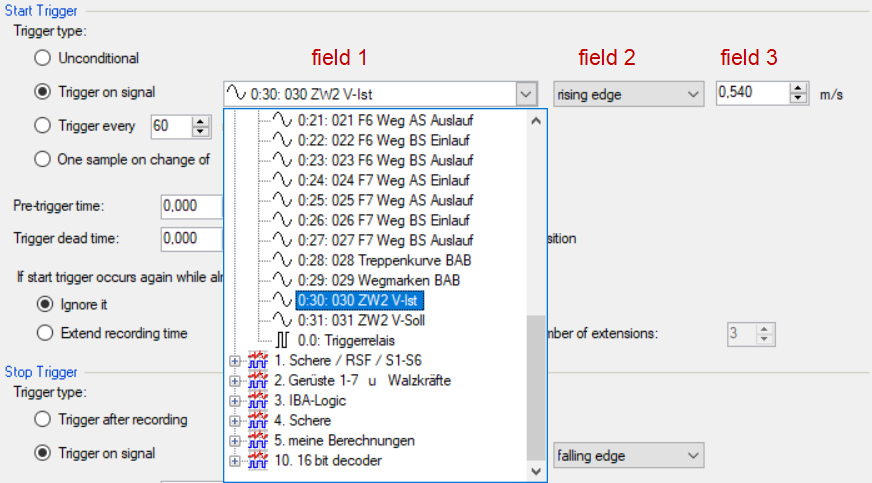This screenshot has width=872, height=483.
Task: Click the sine icon of 028 Treppenkurve BAB
Action: (x=282, y=260)
